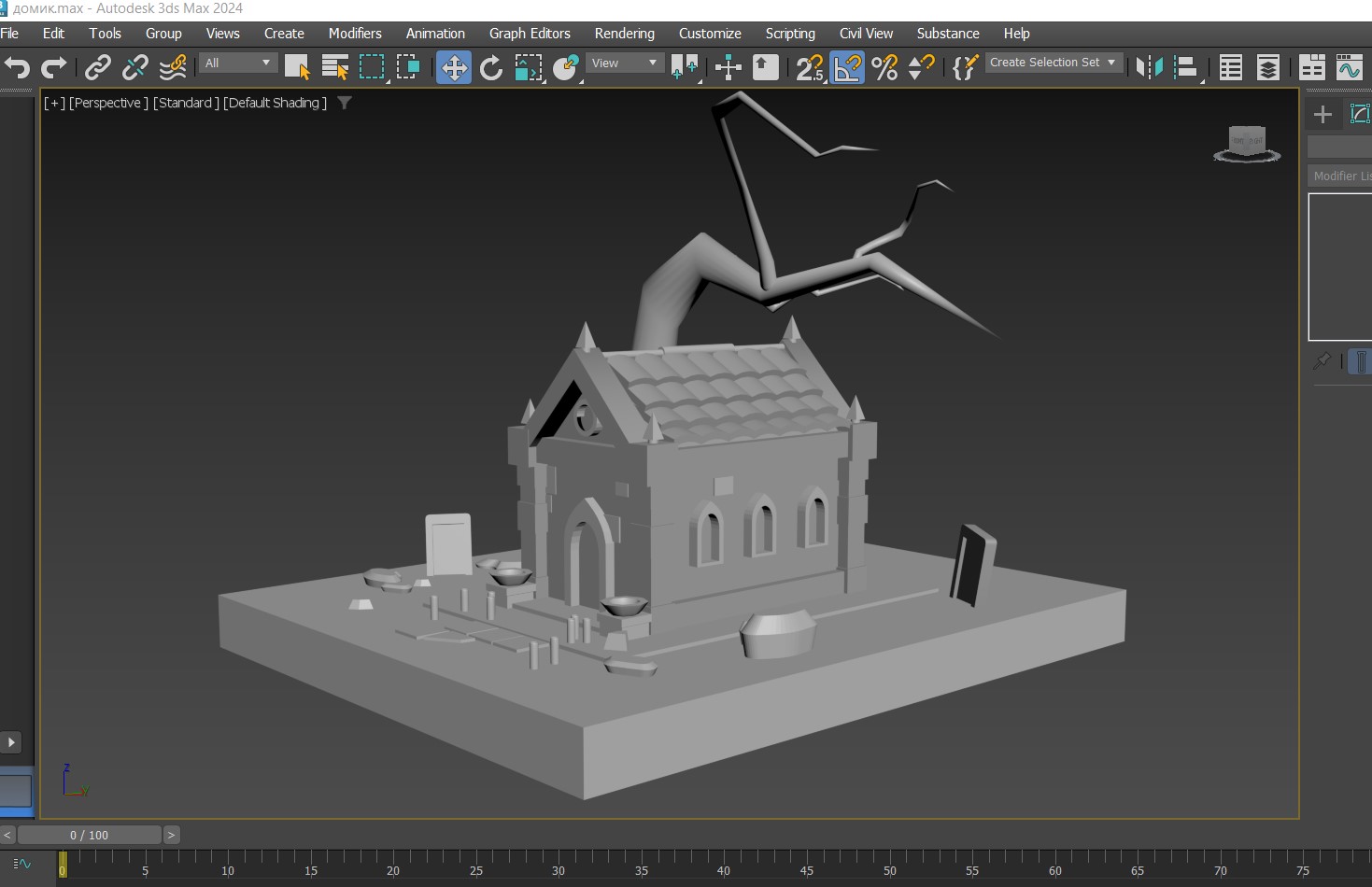Open the Curve Editor
Screen dimensions: 1372x887
point(1350,67)
